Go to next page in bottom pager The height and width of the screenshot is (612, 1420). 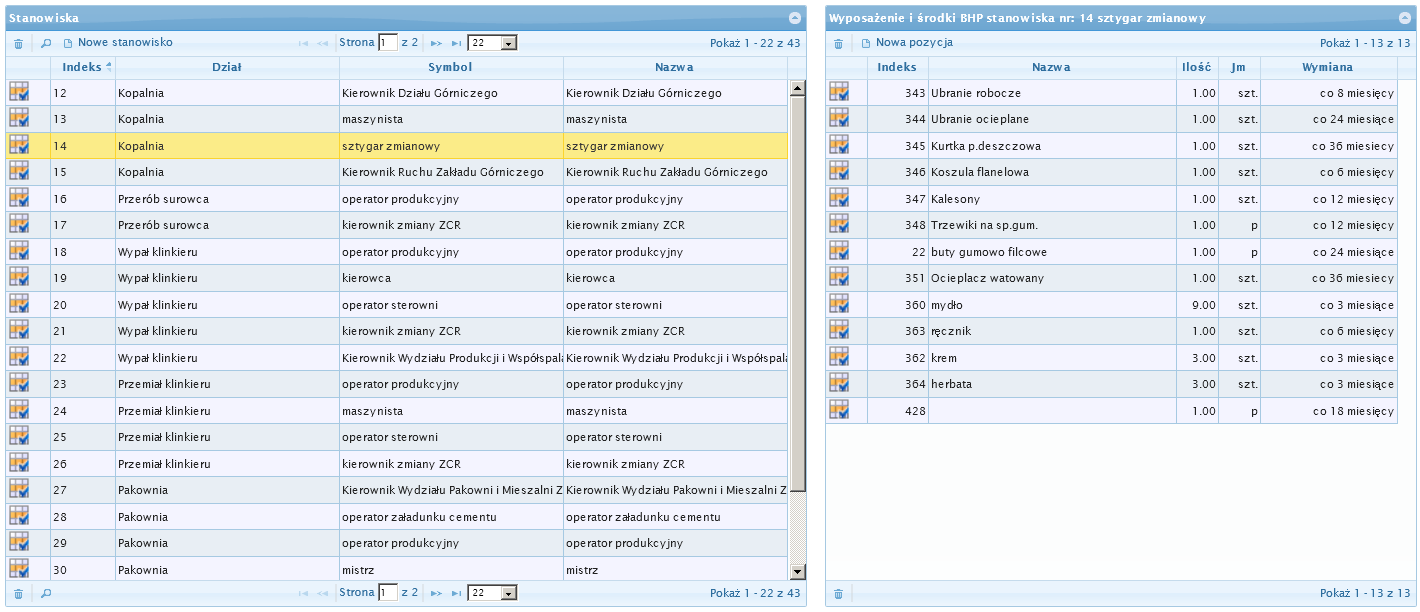436,593
